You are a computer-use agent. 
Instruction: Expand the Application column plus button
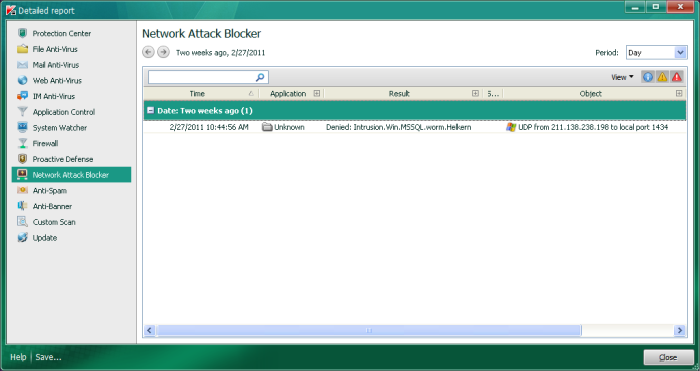(x=317, y=93)
